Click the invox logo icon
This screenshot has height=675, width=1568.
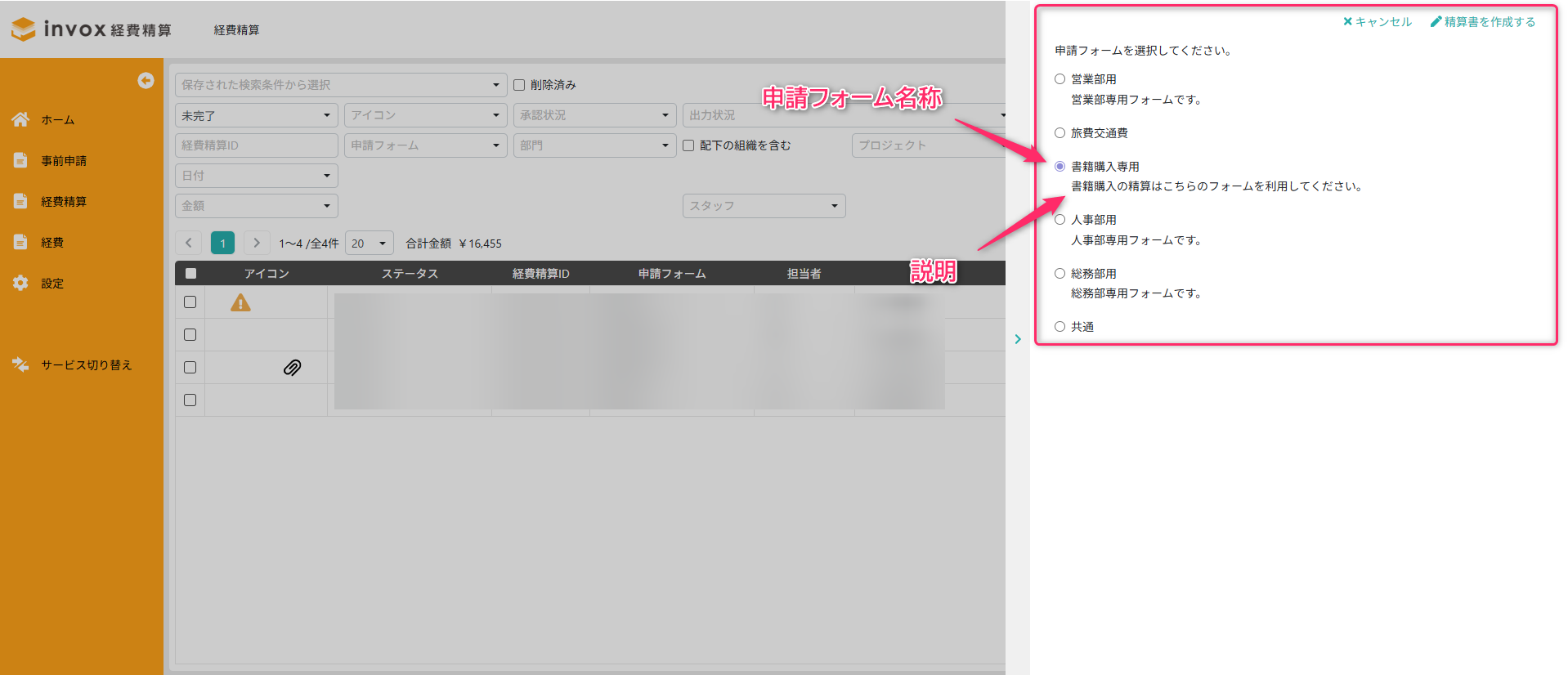click(x=24, y=29)
